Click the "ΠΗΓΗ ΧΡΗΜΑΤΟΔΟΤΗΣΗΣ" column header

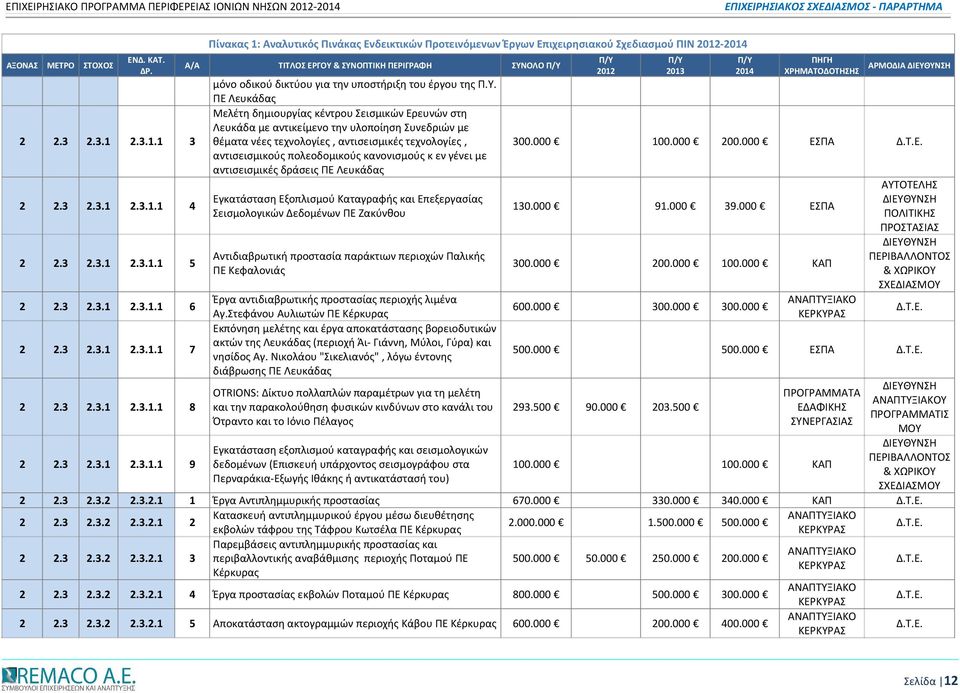click(822, 66)
